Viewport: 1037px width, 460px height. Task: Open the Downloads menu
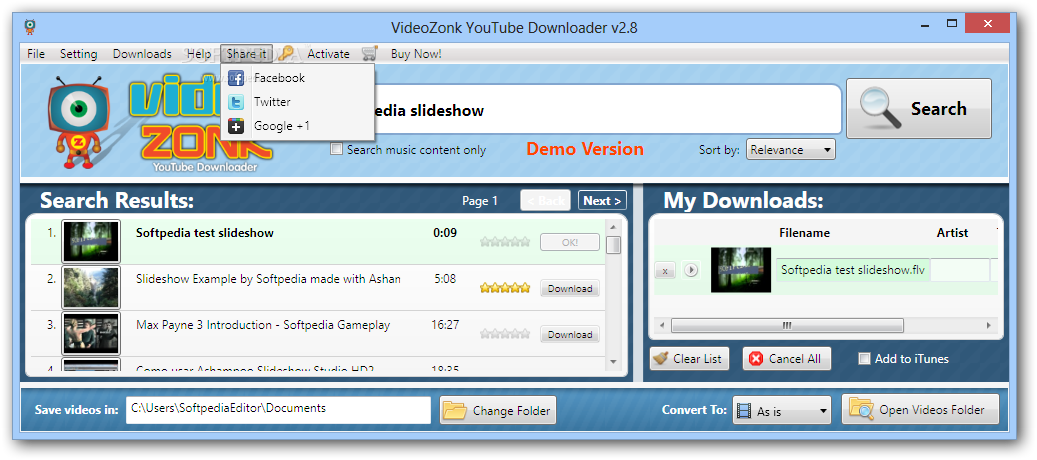coord(142,54)
